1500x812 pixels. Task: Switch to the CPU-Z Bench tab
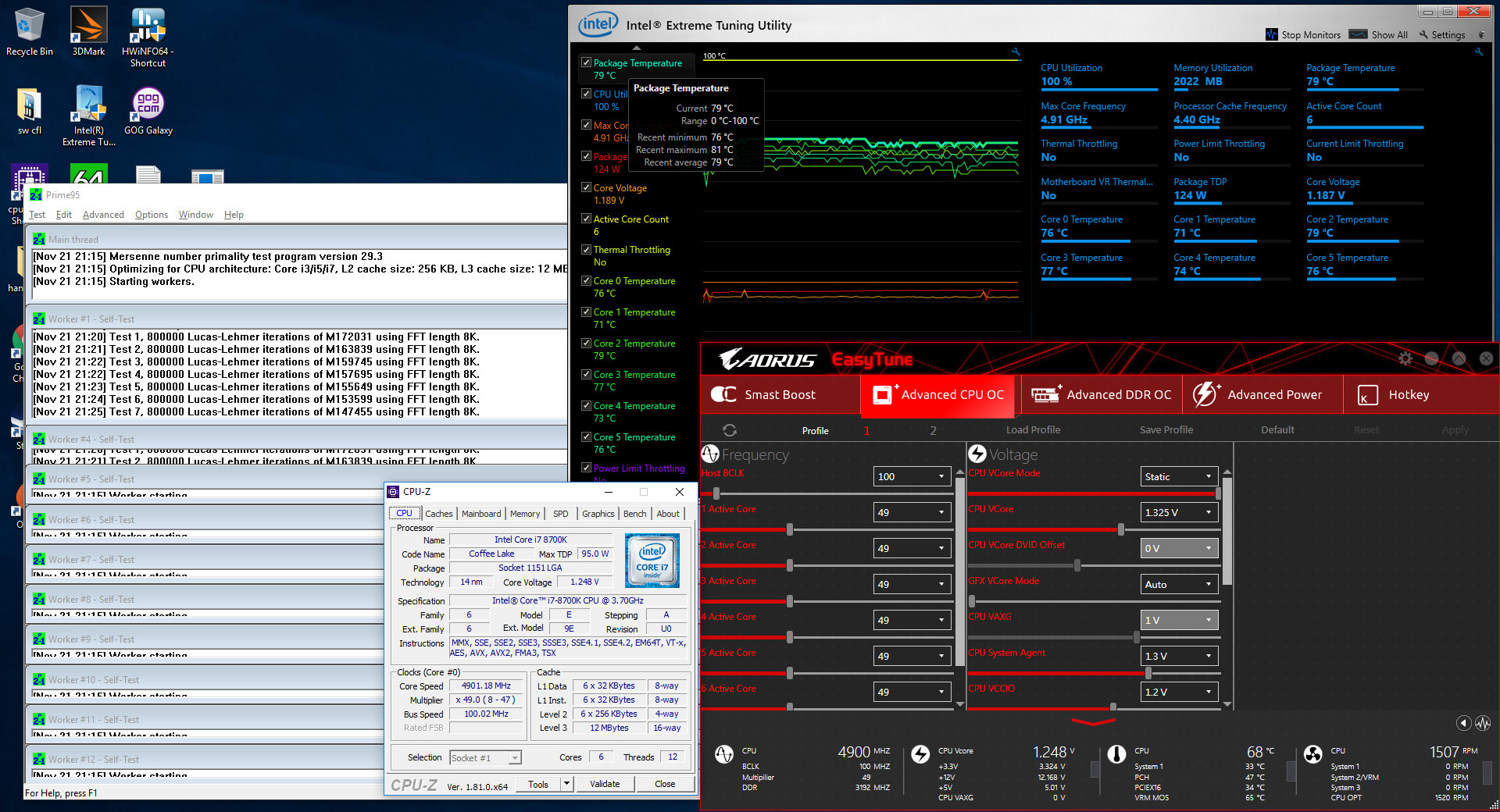tap(634, 514)
